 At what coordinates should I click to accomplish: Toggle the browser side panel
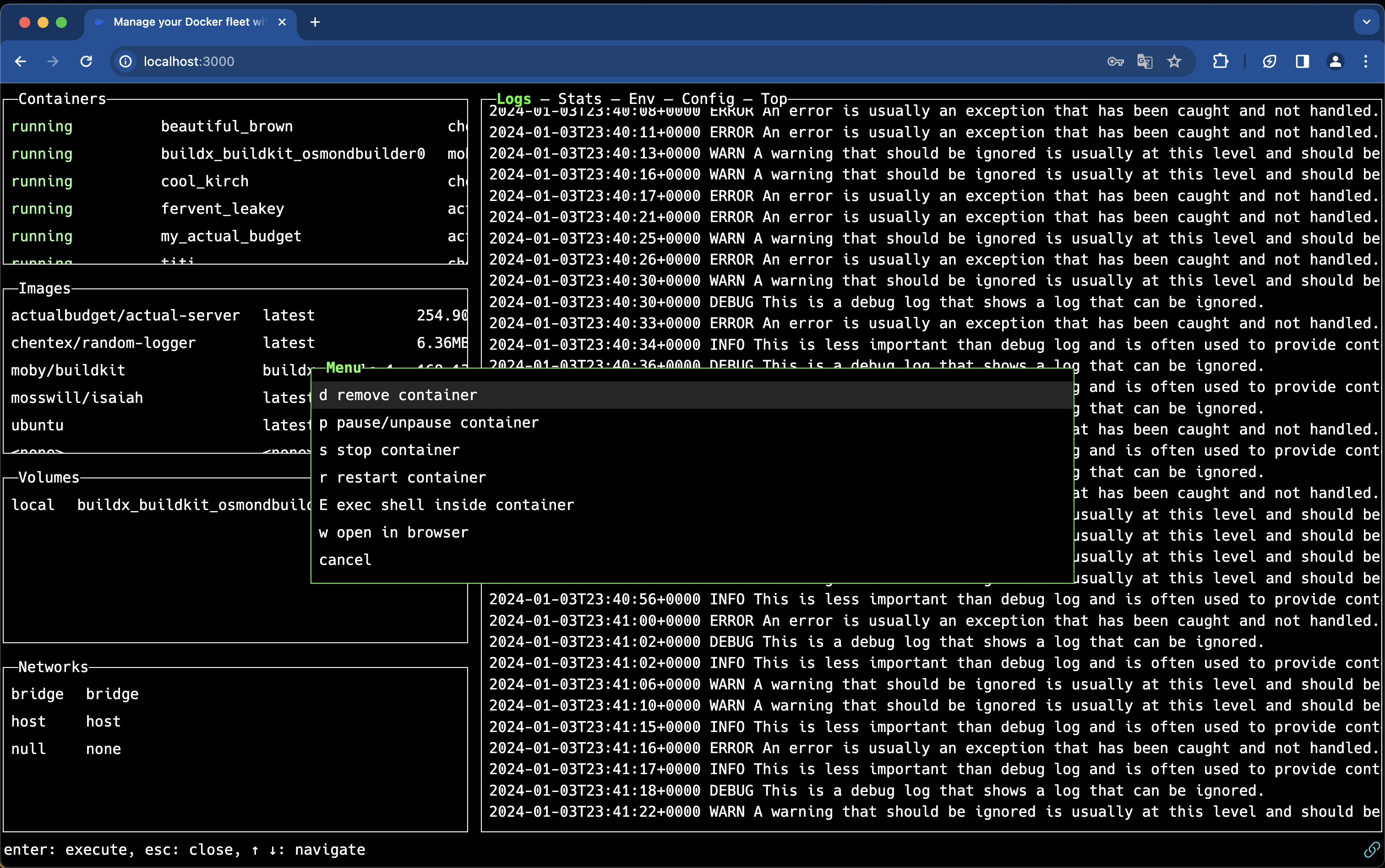pos(1302,61)
